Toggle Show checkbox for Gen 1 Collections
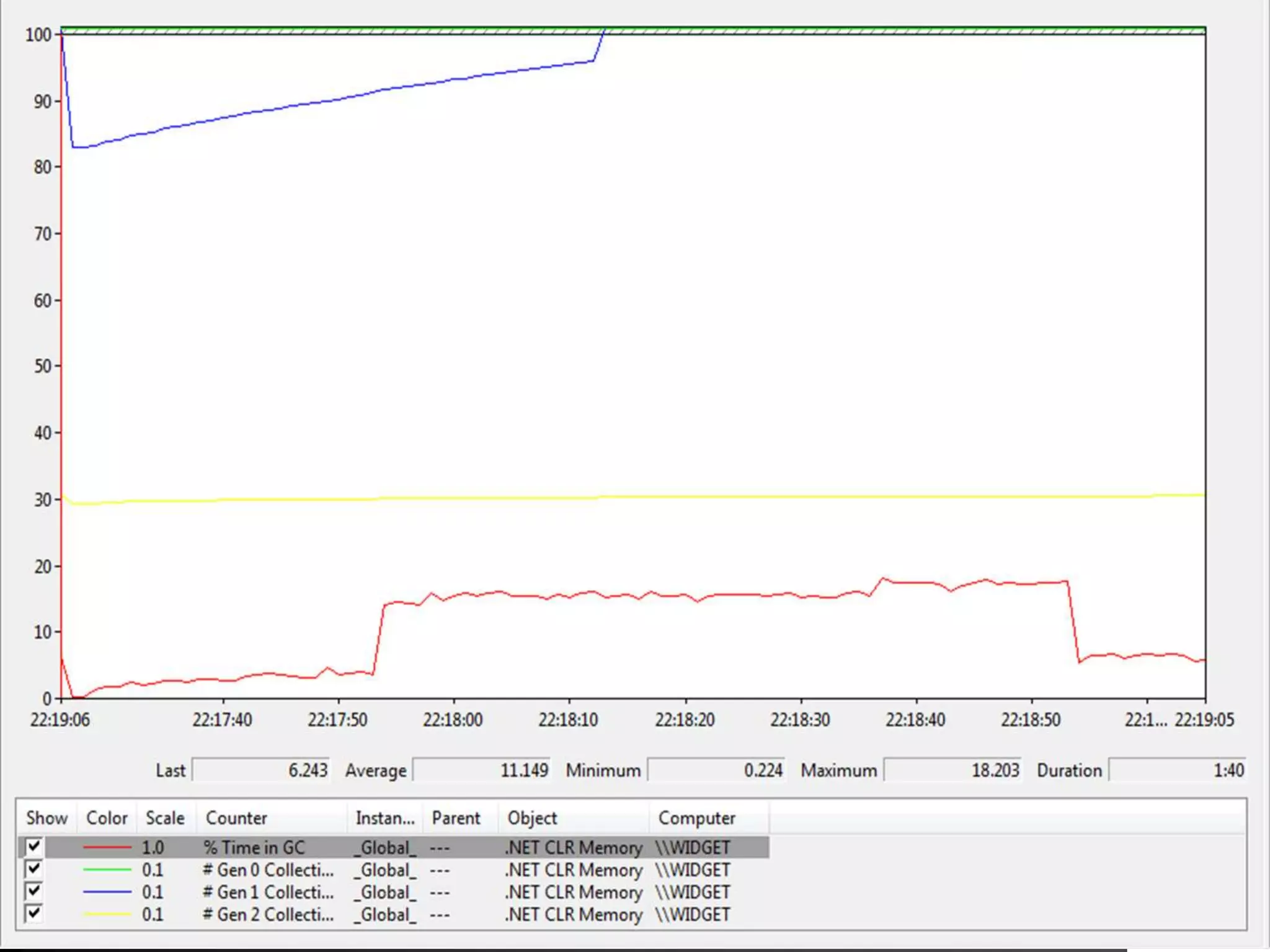 pos(33,891)
